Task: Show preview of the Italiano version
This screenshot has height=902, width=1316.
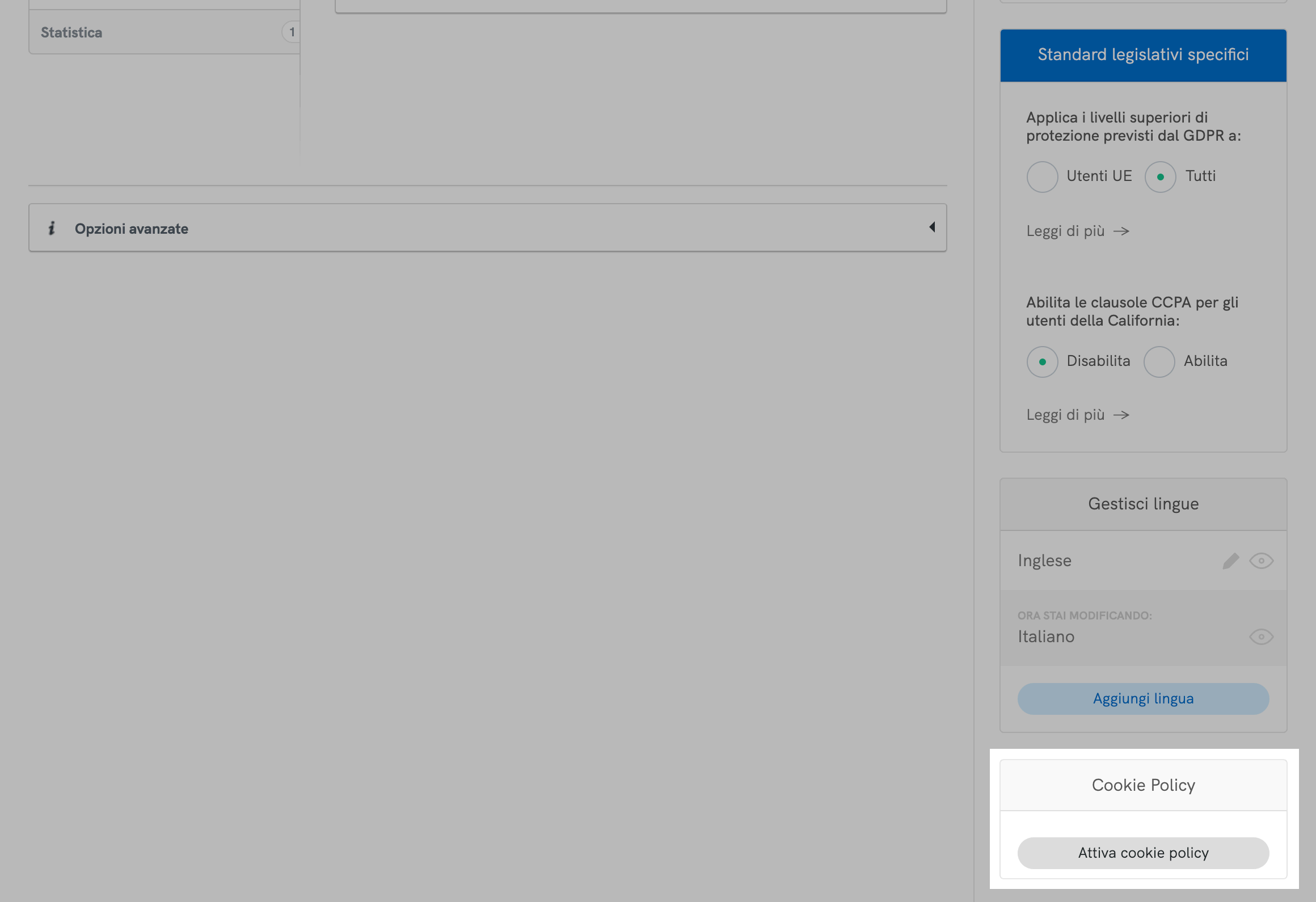Action: pyautogui.click(x=1262, y=637)
